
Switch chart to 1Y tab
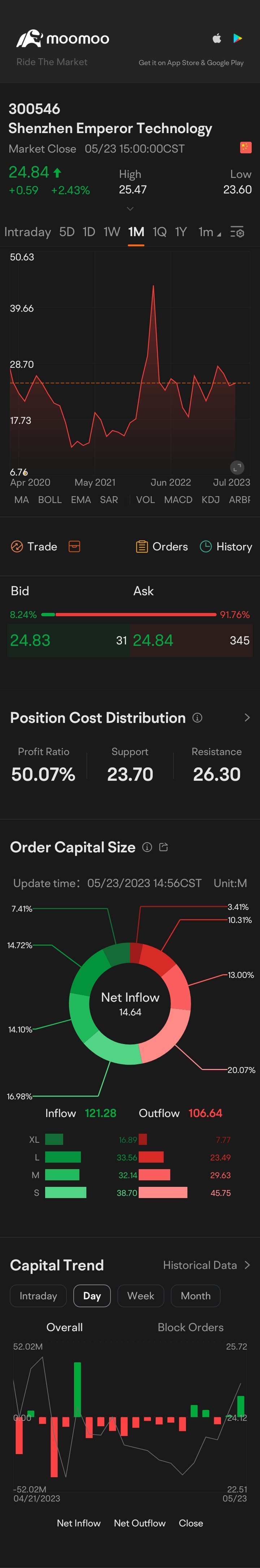click(x=181, y=232)
